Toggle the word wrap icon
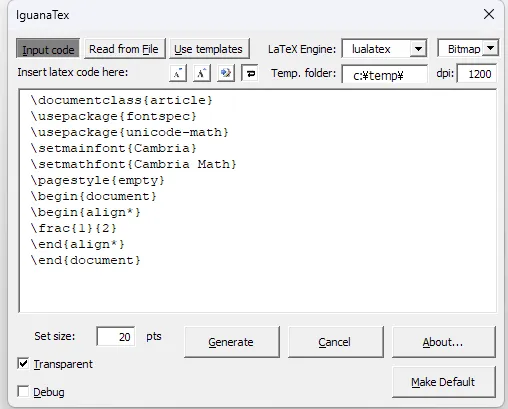The width and height of the screenshot is (508, 409). pos(250,73)
